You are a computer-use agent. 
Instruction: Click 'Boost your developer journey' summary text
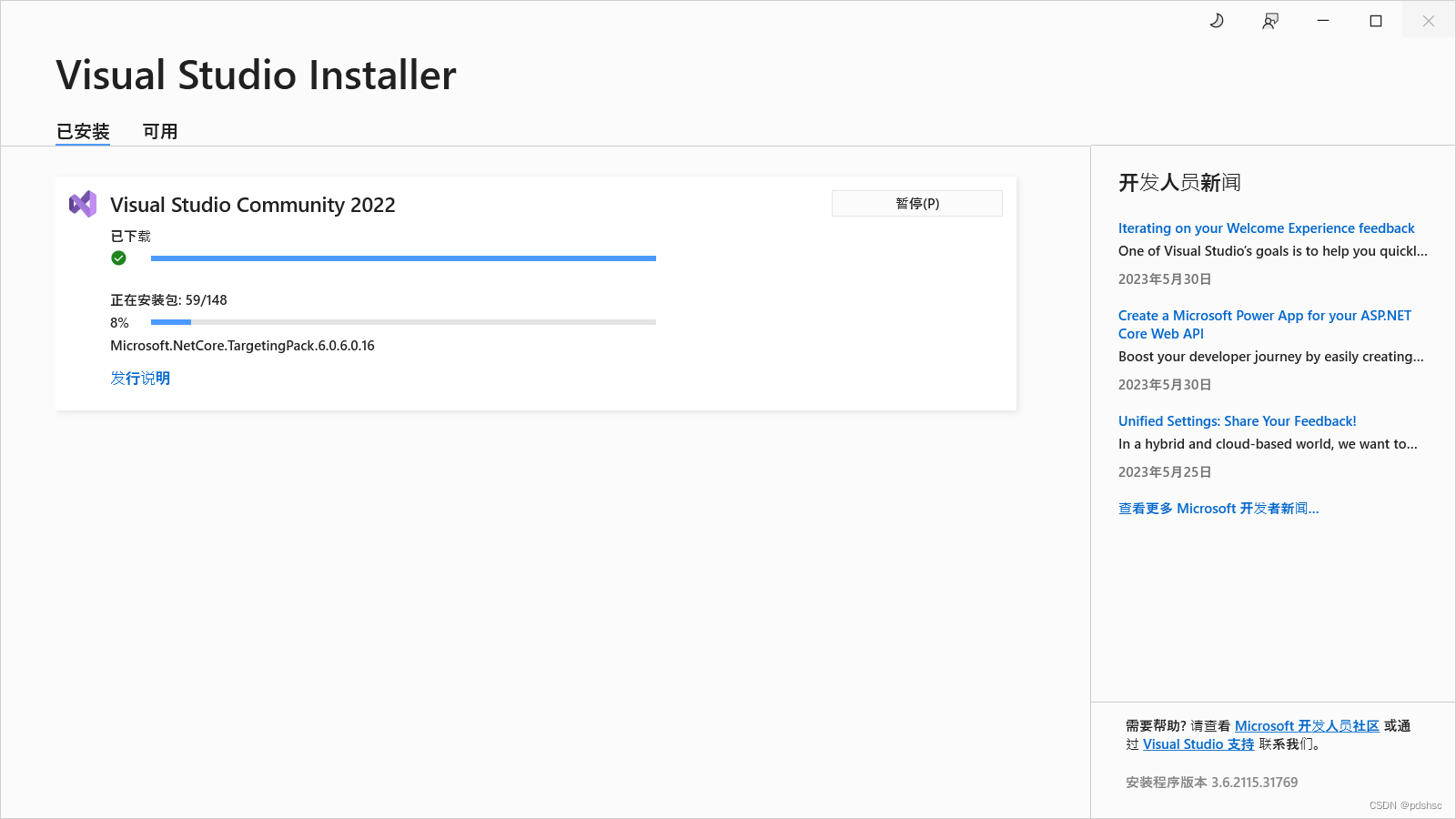1271,357
